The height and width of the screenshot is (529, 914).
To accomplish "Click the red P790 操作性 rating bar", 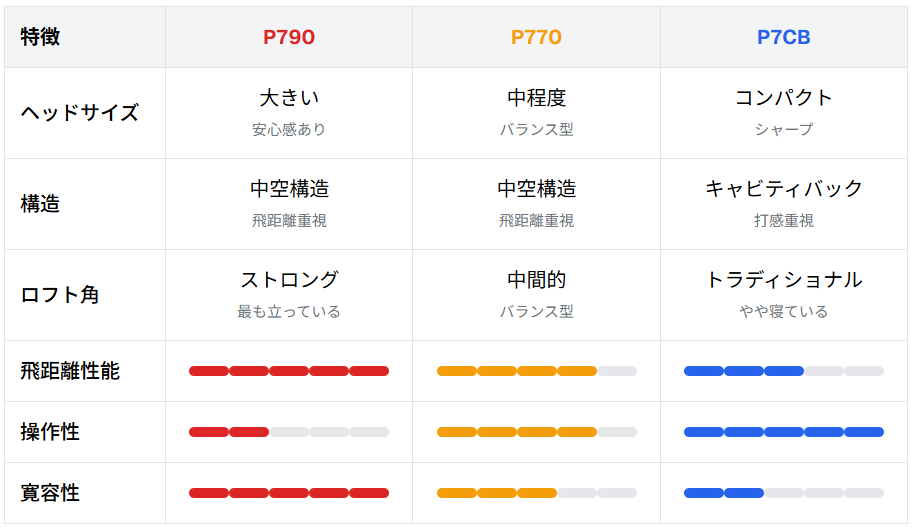I will coord(289,432).
